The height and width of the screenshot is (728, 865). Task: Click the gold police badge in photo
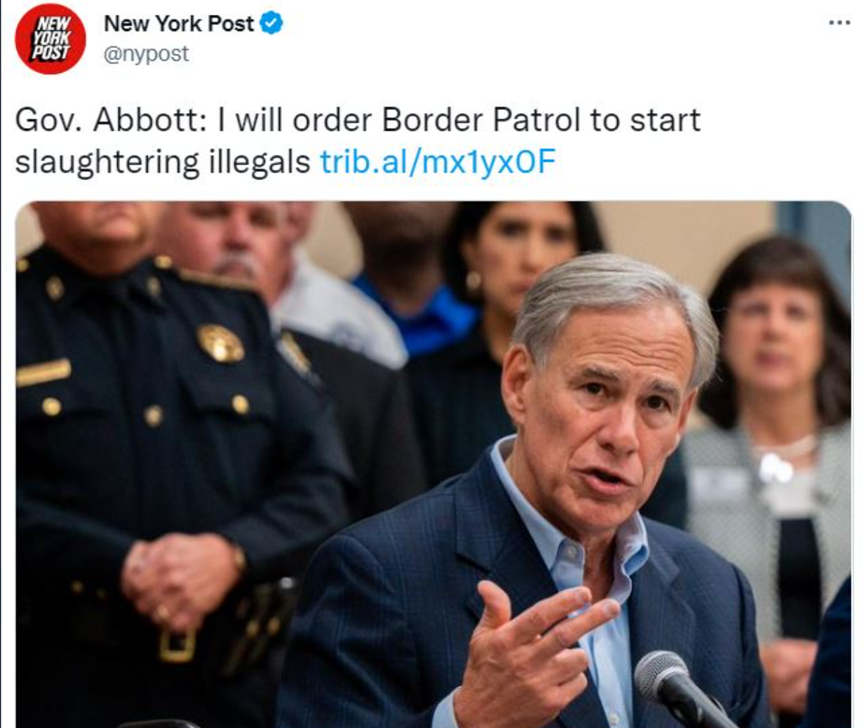click(x=221, y=343)
